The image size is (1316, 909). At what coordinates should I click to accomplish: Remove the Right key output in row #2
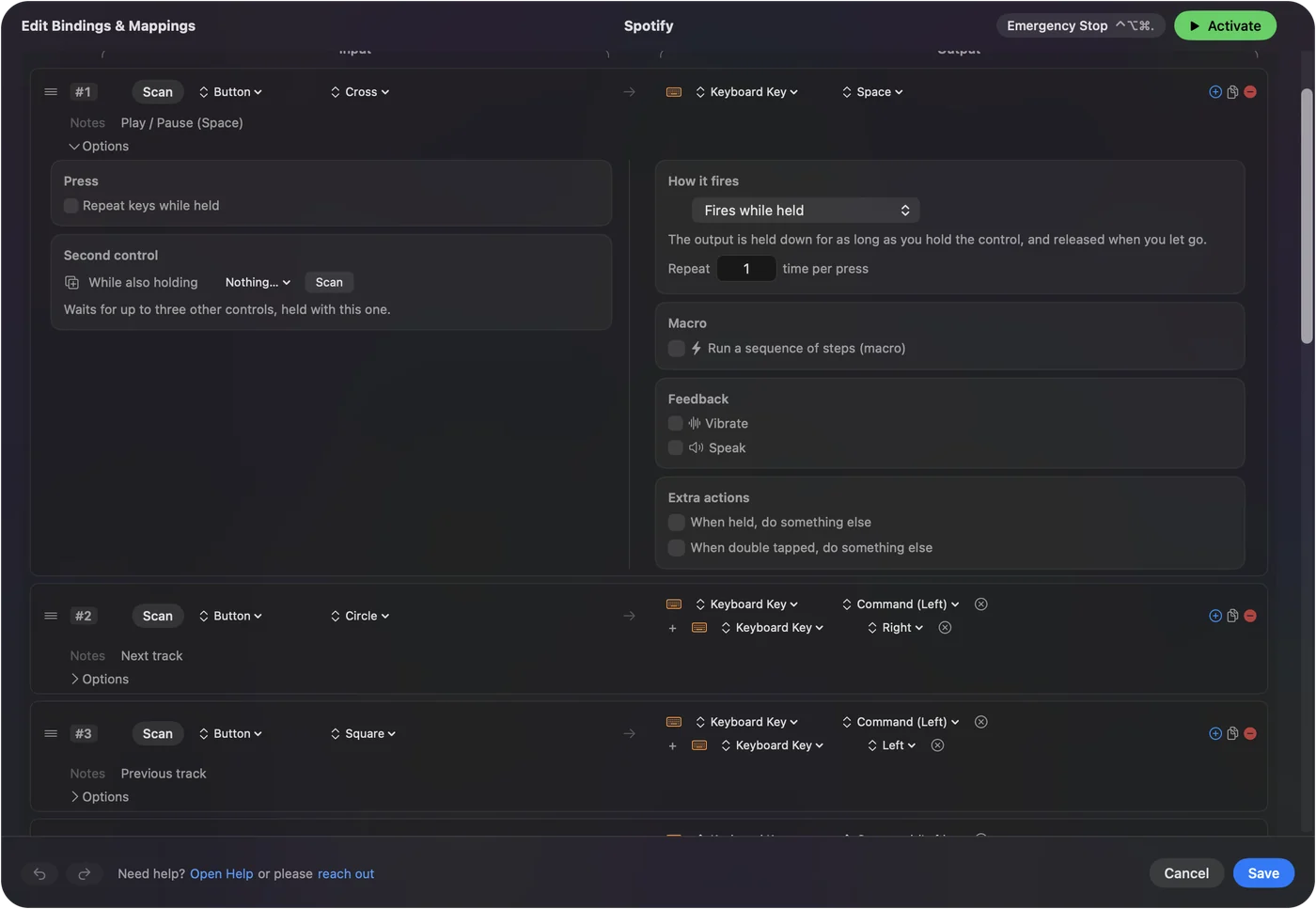[x=945, y=628]
